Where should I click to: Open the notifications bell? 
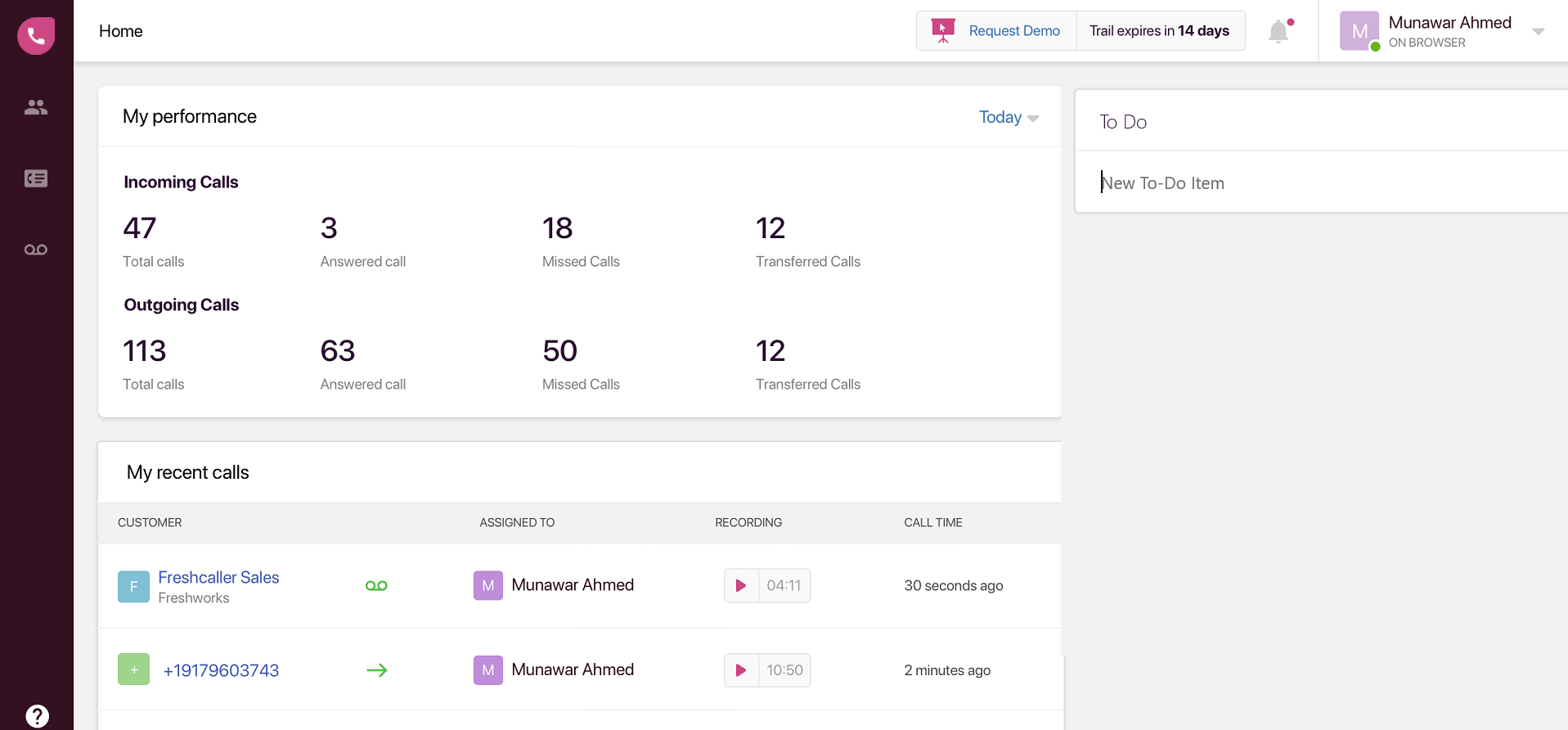(x=1278, y=32)
